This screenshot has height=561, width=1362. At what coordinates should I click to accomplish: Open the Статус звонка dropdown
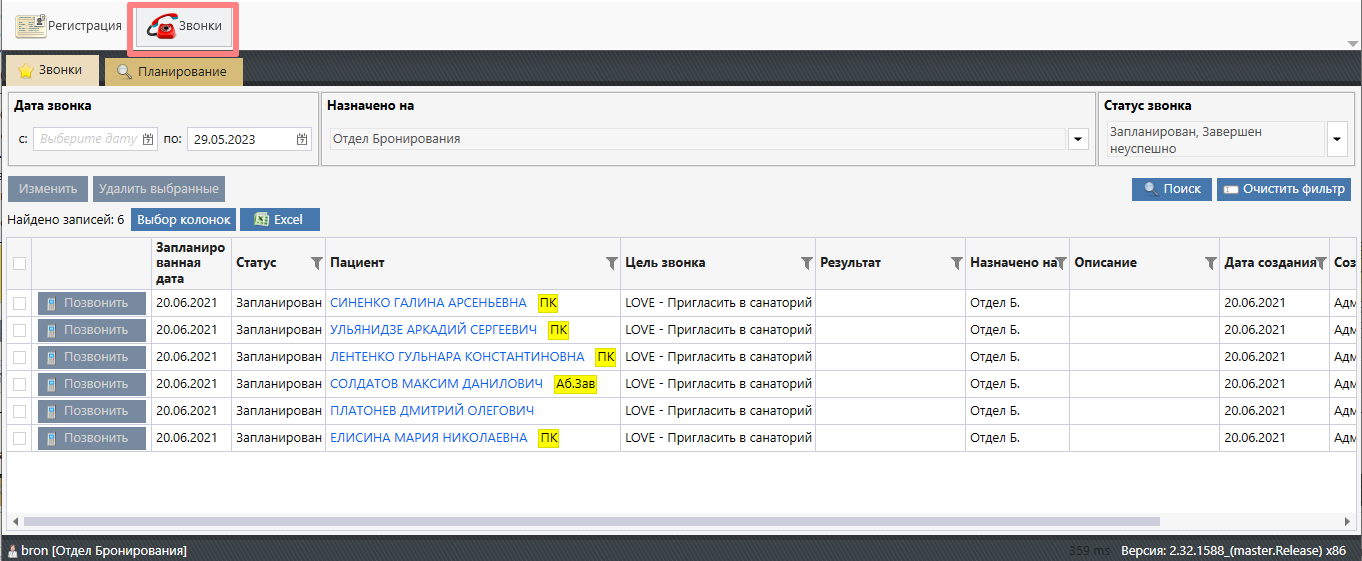point(1337,139)
